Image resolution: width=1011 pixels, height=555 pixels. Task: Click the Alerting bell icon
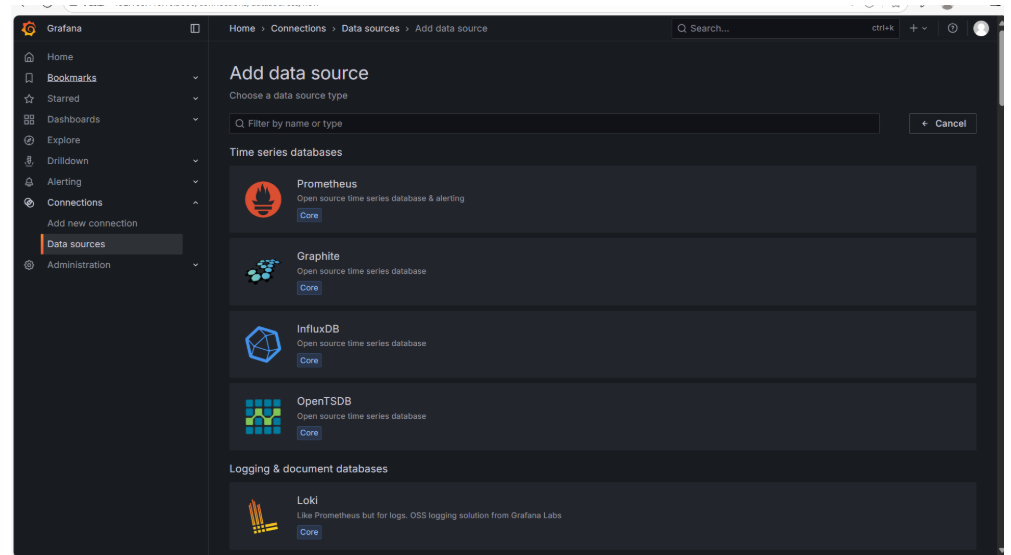pyautogui.click(x=29, y=182)
